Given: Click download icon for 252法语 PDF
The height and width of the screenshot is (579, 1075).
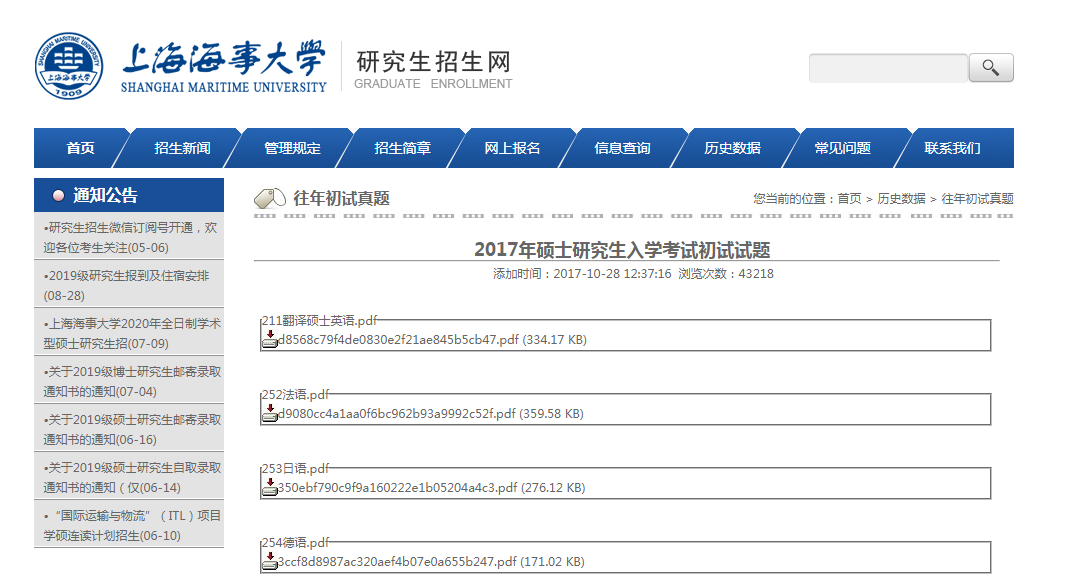Looking at the screenshot, I should coord(269,413).
